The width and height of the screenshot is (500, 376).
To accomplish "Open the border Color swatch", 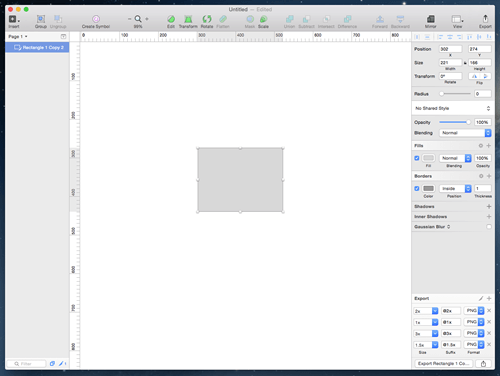I will [x=428, y=188].
